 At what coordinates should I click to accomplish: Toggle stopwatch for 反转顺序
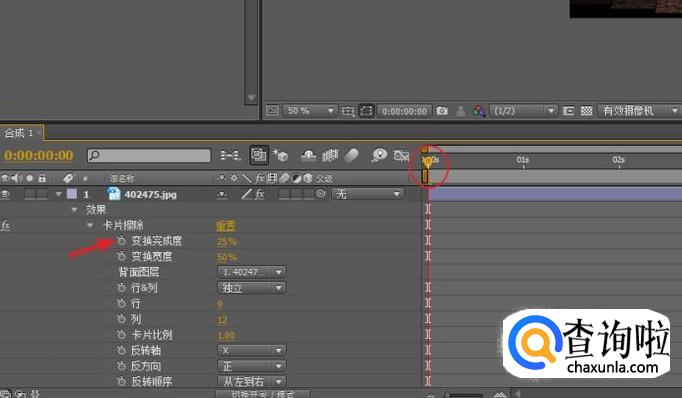(121, 381)
